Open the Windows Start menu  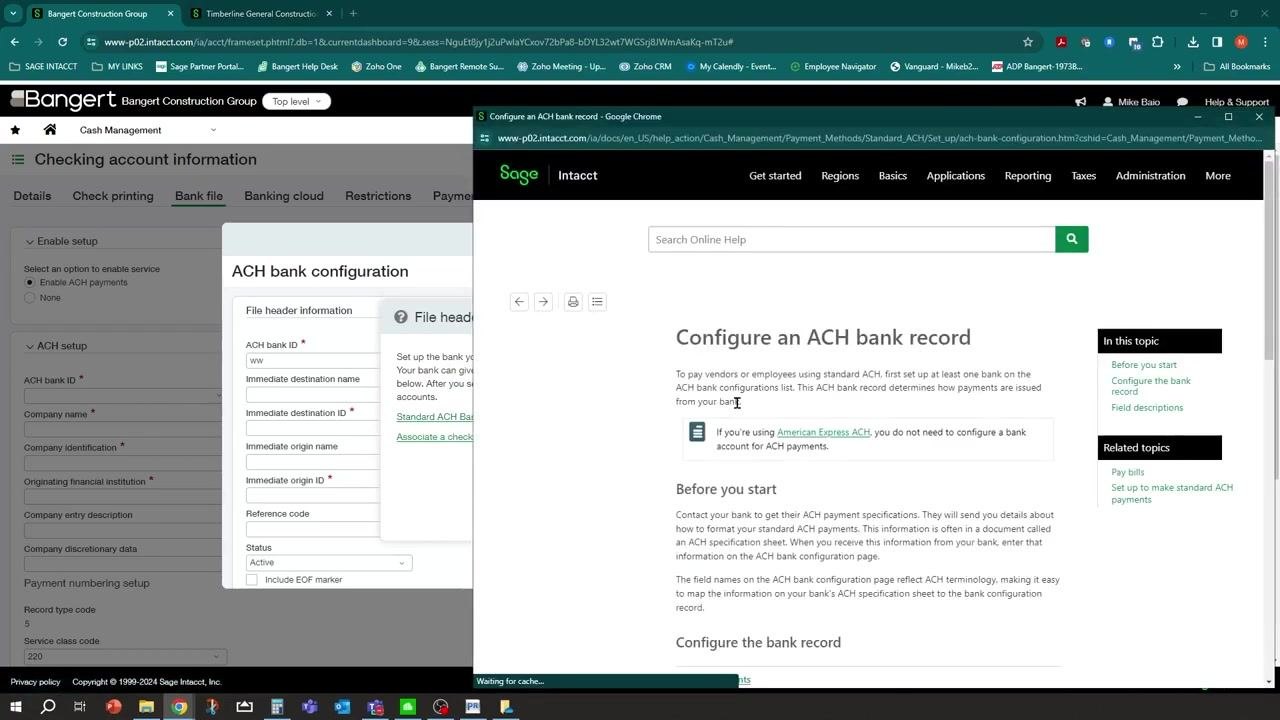(x=15, y=706)
